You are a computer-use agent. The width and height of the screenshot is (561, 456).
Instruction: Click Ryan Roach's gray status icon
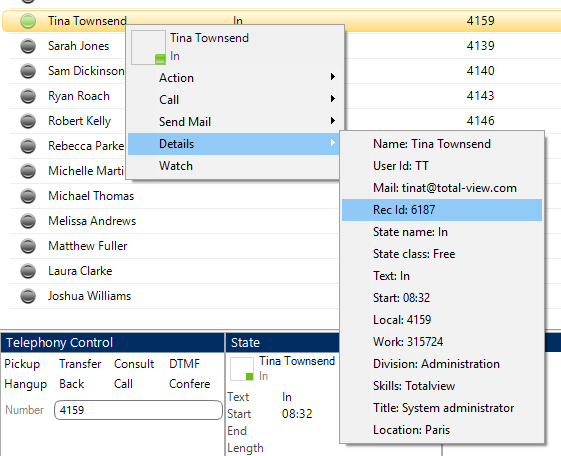tap(28, 96)
